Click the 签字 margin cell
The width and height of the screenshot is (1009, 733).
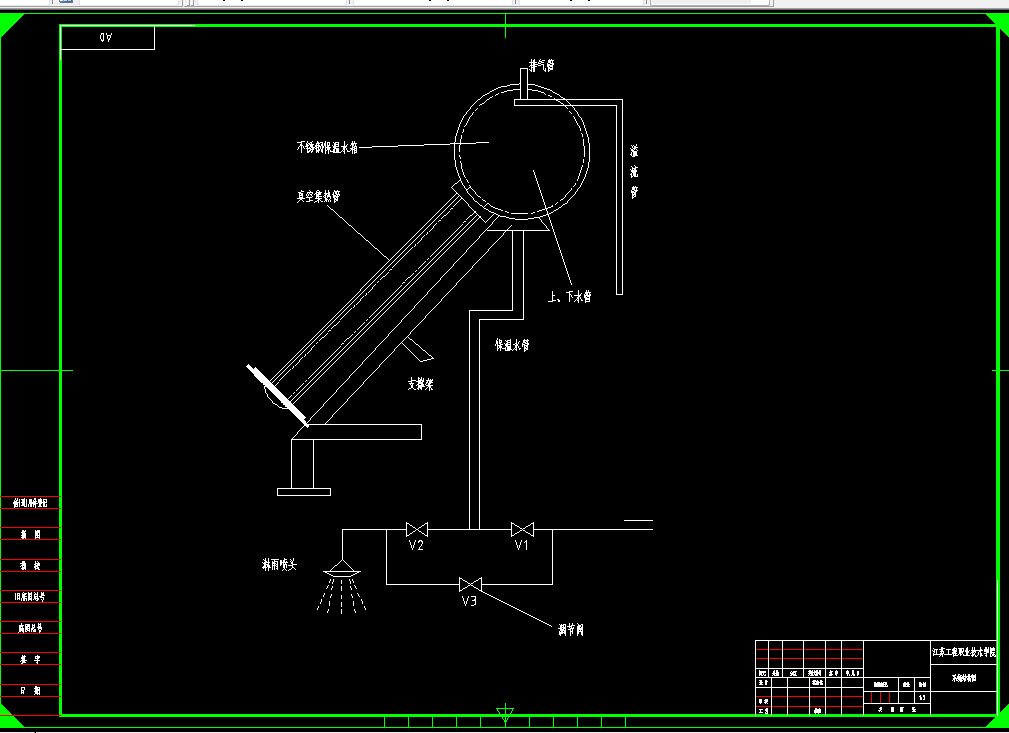[30, 660]
